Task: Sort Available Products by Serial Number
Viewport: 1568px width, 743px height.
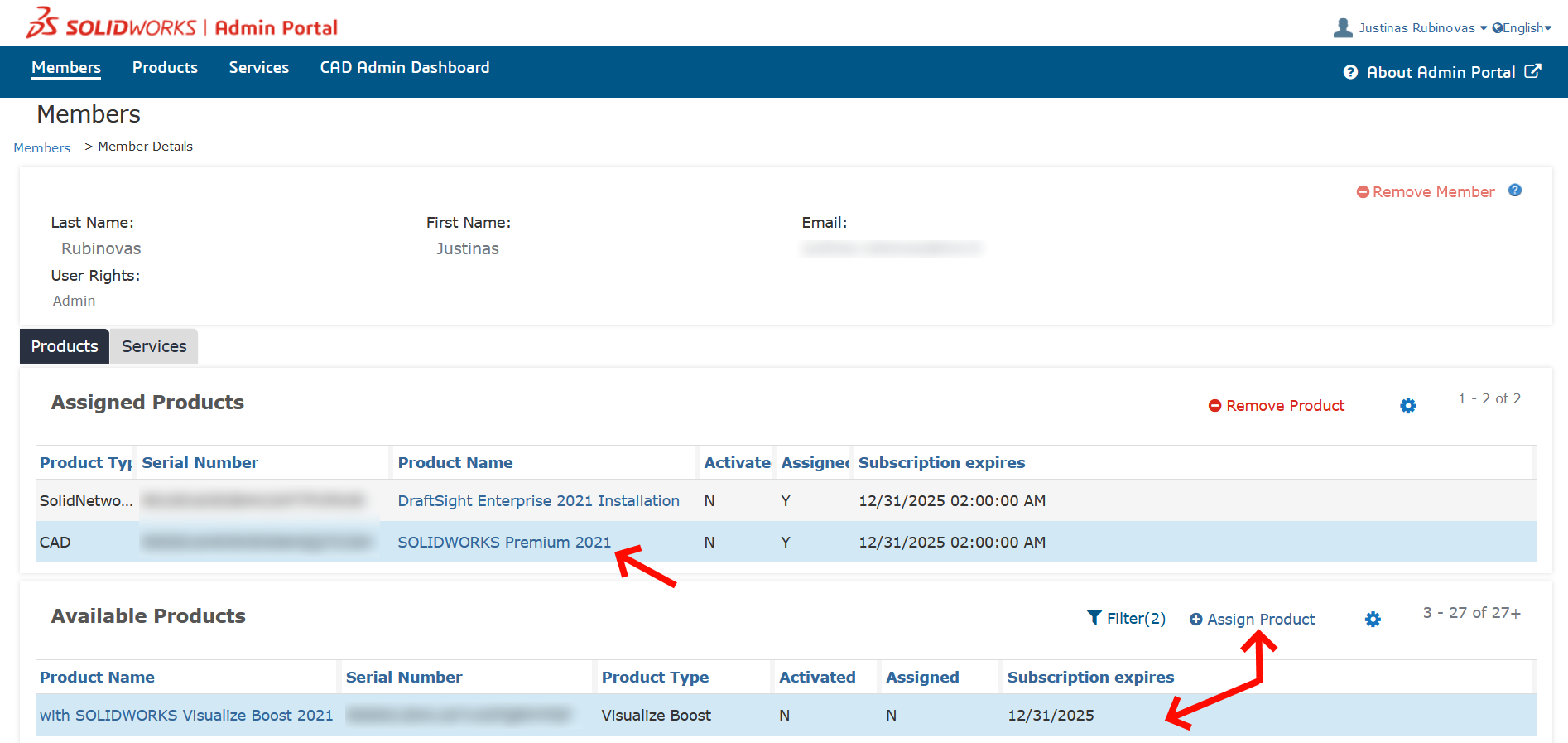Action: click(x=404, y=678)
